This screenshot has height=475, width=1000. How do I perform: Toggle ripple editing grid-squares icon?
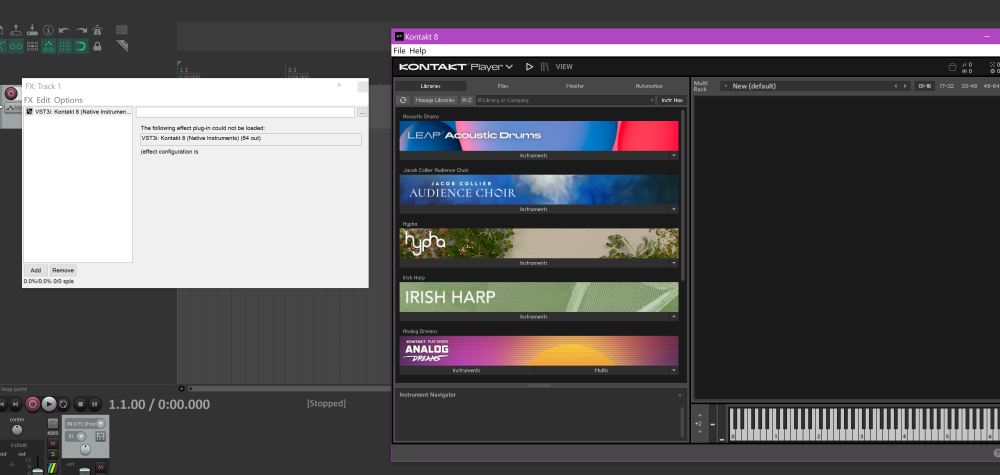[32, 46]
